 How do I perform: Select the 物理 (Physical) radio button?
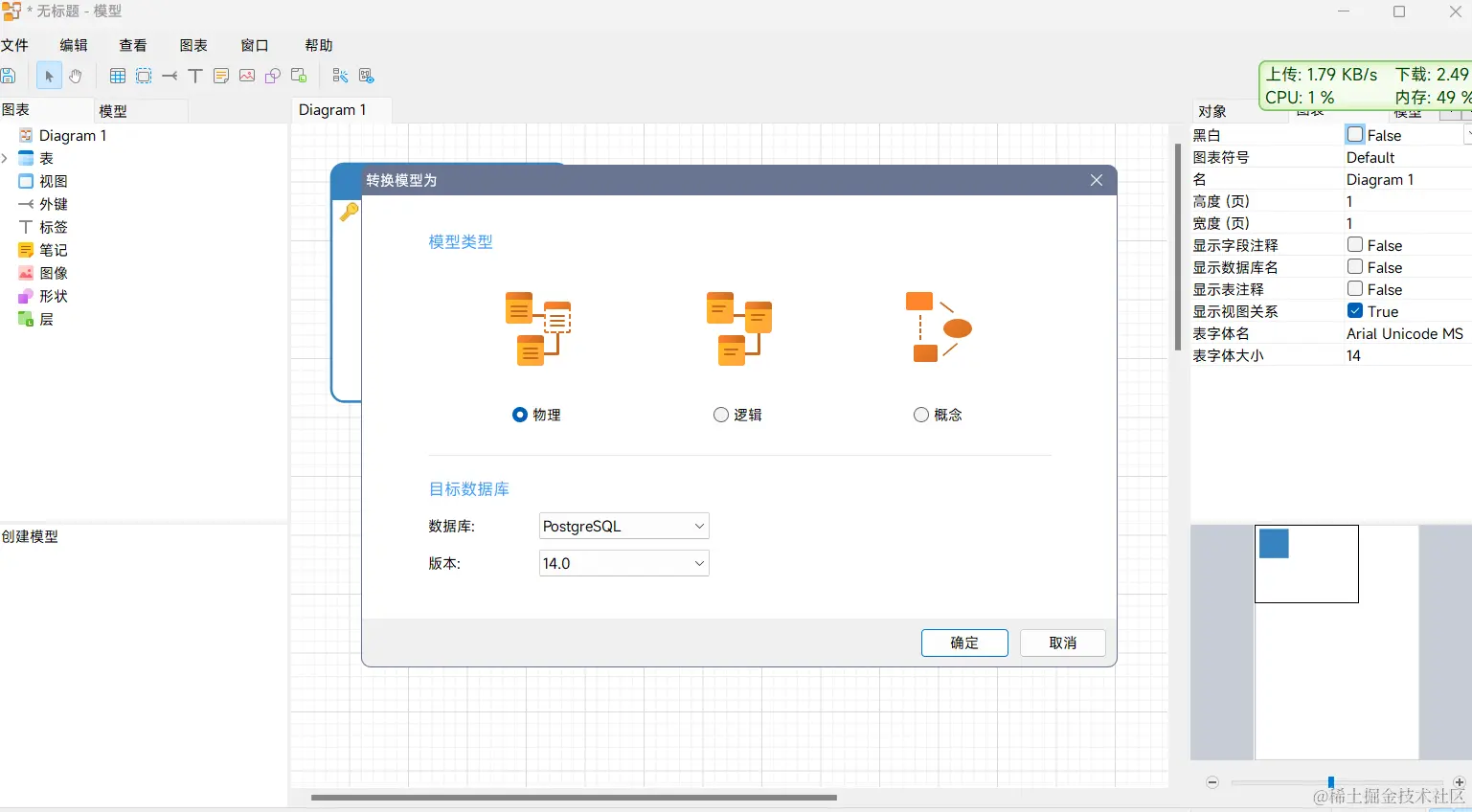coord(520,415)
